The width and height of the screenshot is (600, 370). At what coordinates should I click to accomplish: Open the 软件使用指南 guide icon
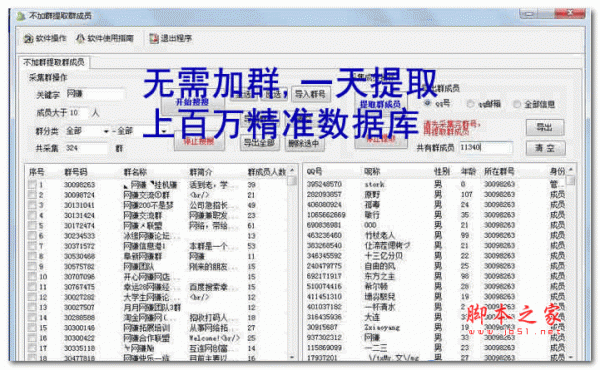pyautogui.click(x=80, y=38)
